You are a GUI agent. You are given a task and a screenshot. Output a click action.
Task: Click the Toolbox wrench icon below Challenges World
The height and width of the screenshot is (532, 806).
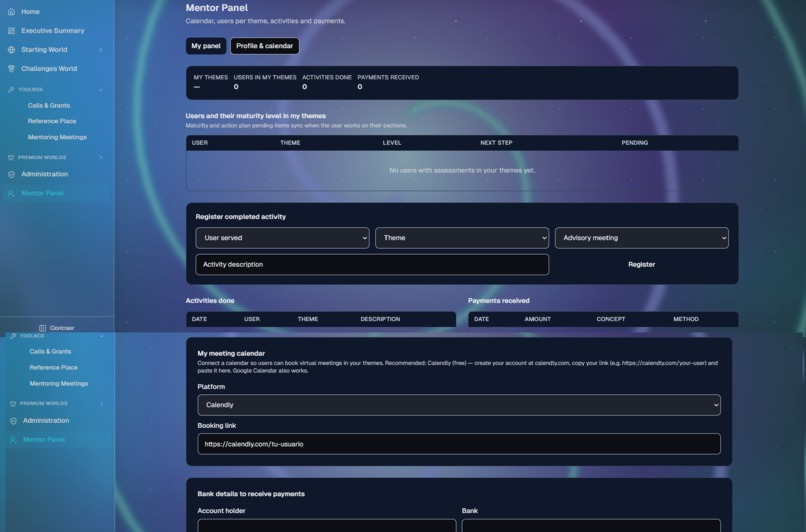pos(11,89)
